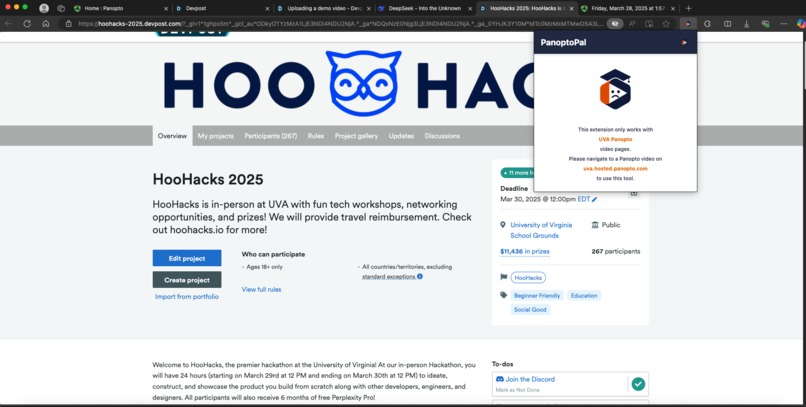Toggle split screen view
Image resolution: width=806 pixels, height=407 pixels.
pyautogui.click(x=727, y=24)
